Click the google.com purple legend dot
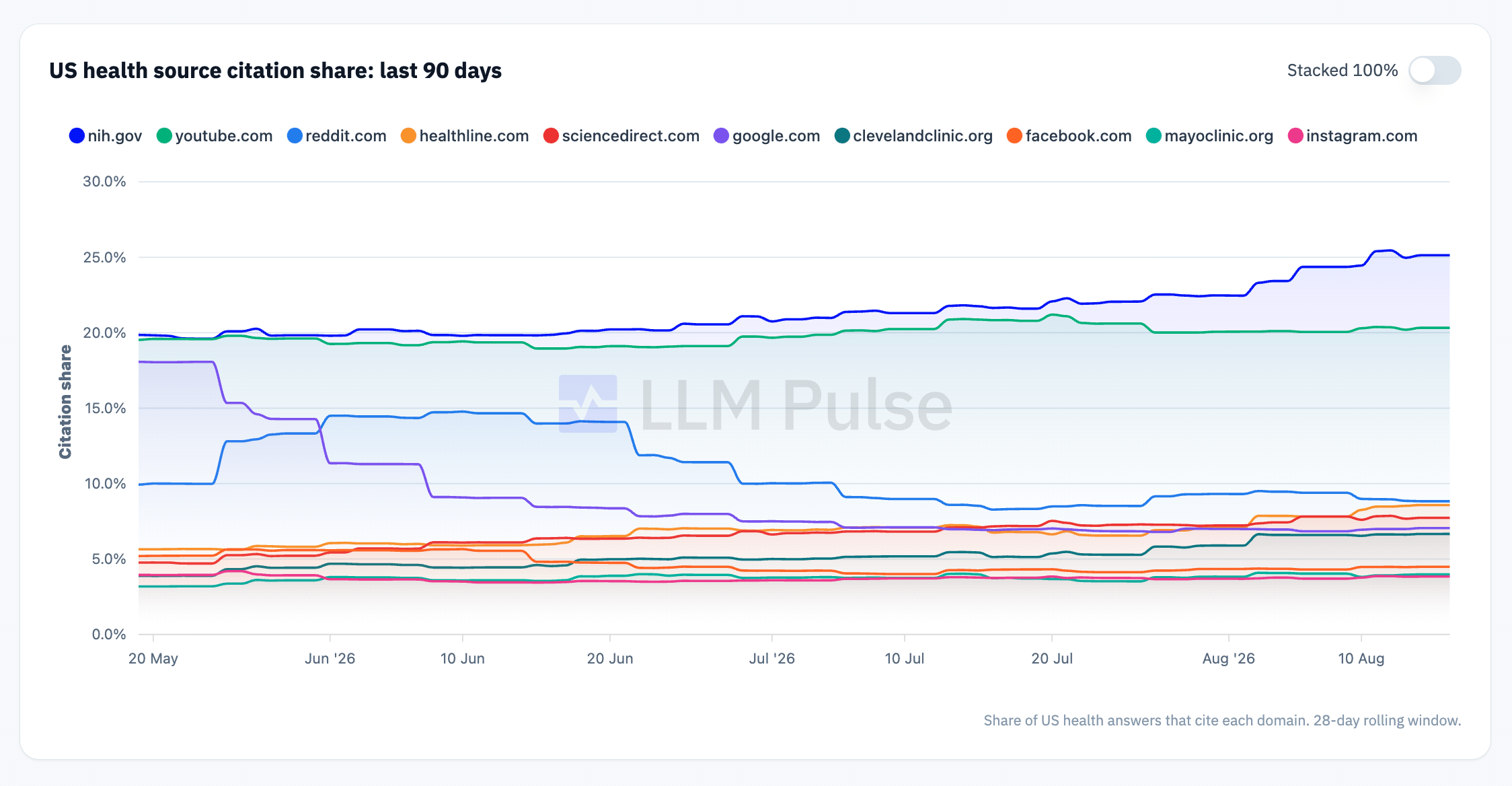The image size is (1512, 786). pyautogui.click(x=721, y=136)
